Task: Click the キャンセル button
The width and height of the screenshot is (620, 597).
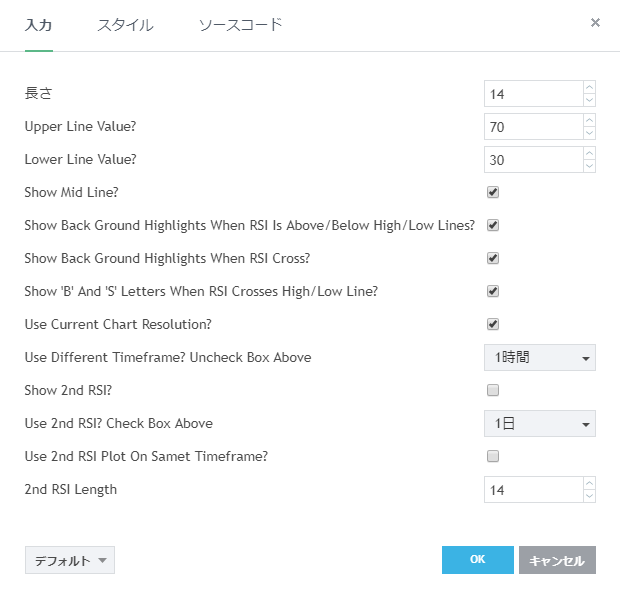Action: point(557,560)
